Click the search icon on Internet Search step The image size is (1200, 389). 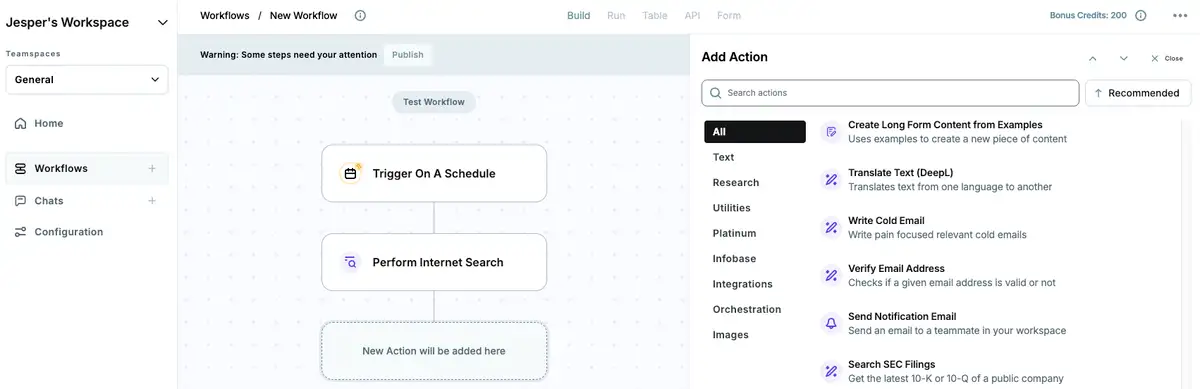[x=351, y=262]
